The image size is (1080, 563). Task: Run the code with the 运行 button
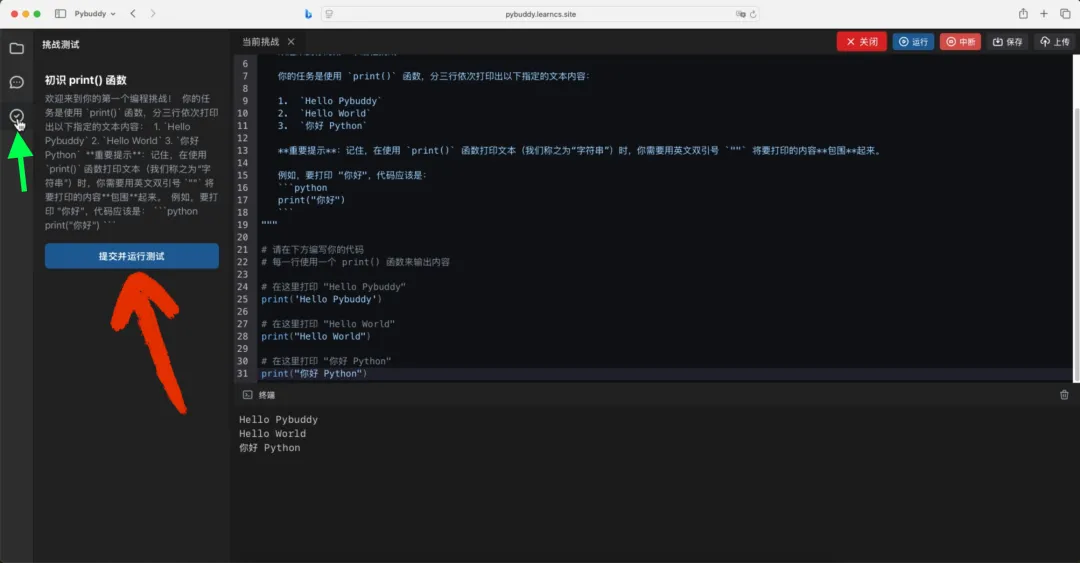click(913, 42)
